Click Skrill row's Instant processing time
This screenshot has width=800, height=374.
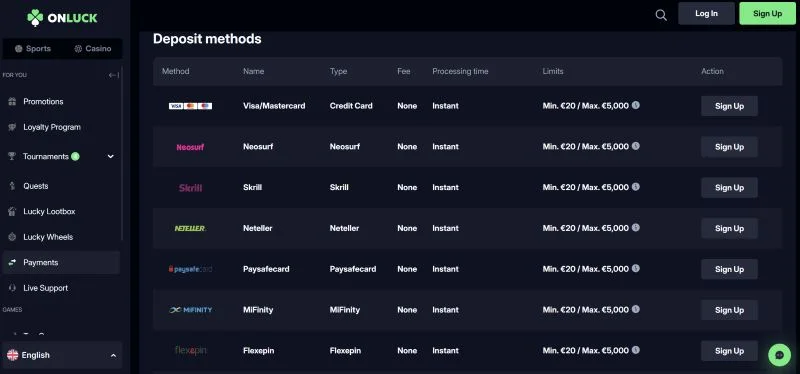pos(445,188)
